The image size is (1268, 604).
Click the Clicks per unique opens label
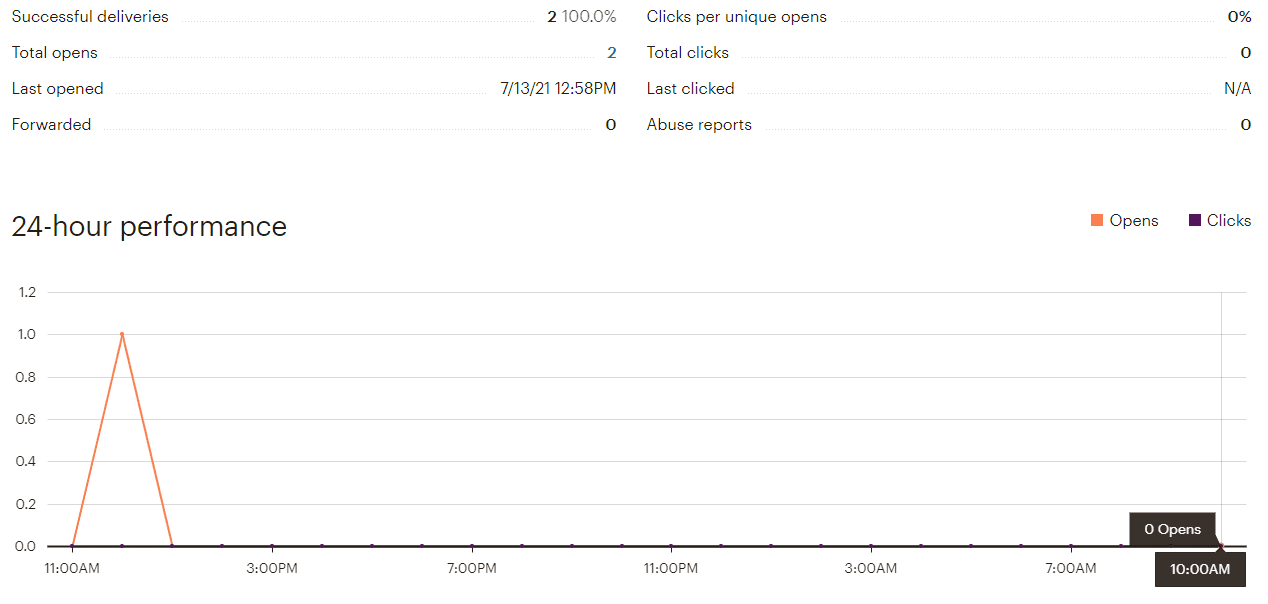(x=737, y=17)
